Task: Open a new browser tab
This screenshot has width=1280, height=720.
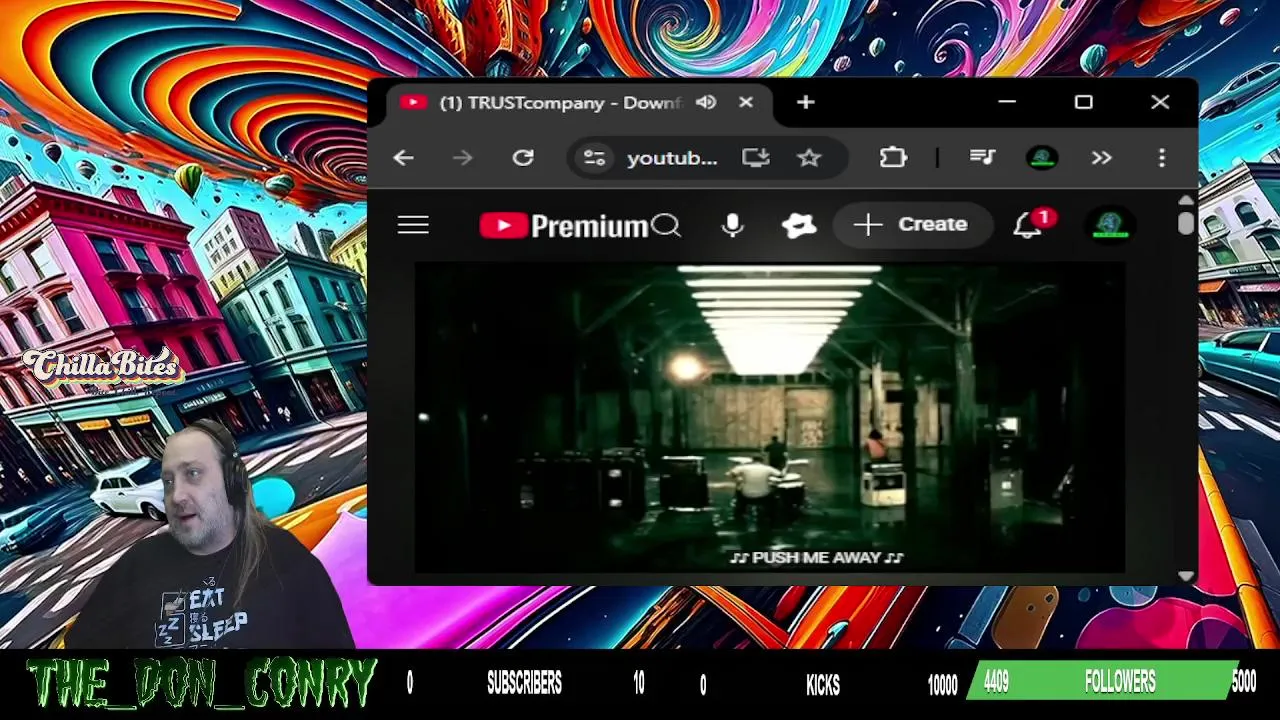Action: (x=805, y=102)
